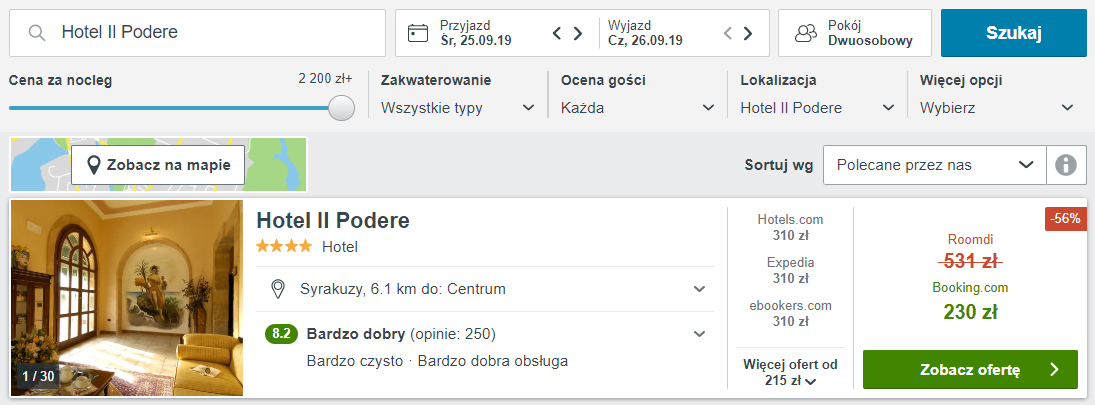Screen dimensions: 1095x405
Task: Click the 8.2 rating badge
Action: tap(281, 334)
